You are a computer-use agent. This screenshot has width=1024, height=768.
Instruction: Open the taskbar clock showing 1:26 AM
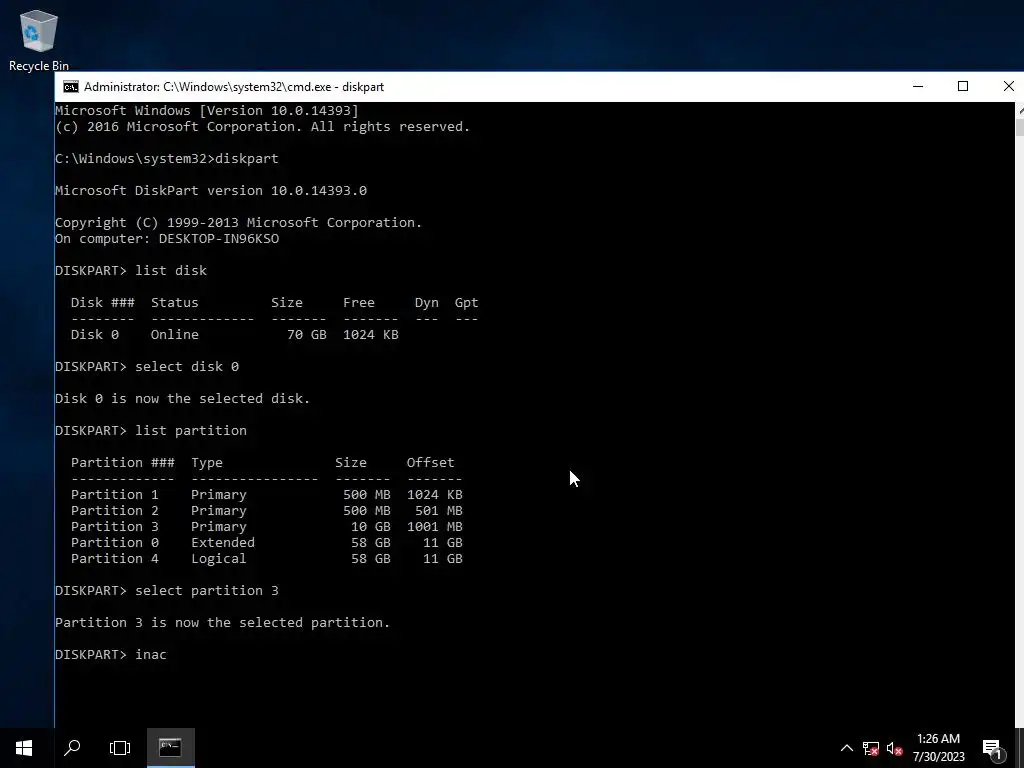coord(938,748)
